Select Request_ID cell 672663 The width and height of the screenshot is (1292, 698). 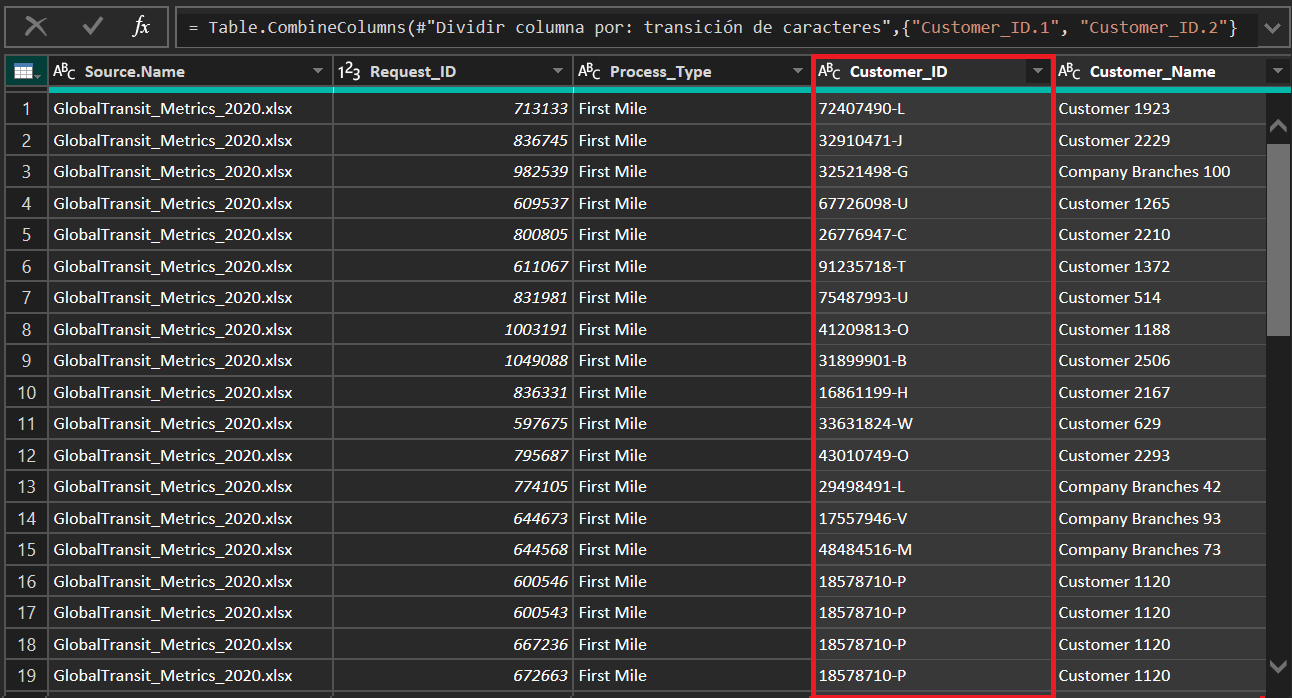click(453, 675)
